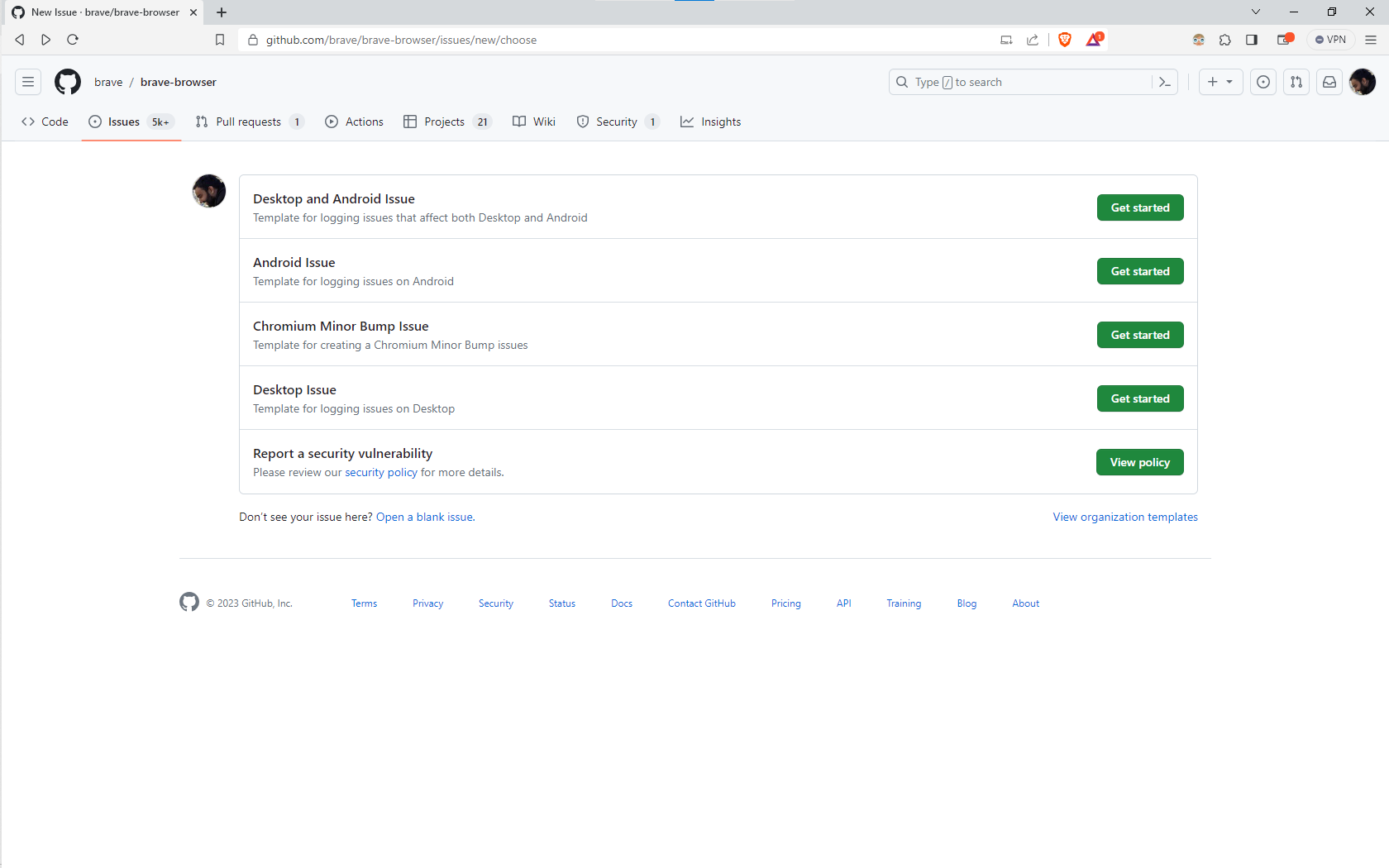Screen dimensions: 1389x868
Task: Get started with Chromium Minor Bump Issue
Action: 1140,335
